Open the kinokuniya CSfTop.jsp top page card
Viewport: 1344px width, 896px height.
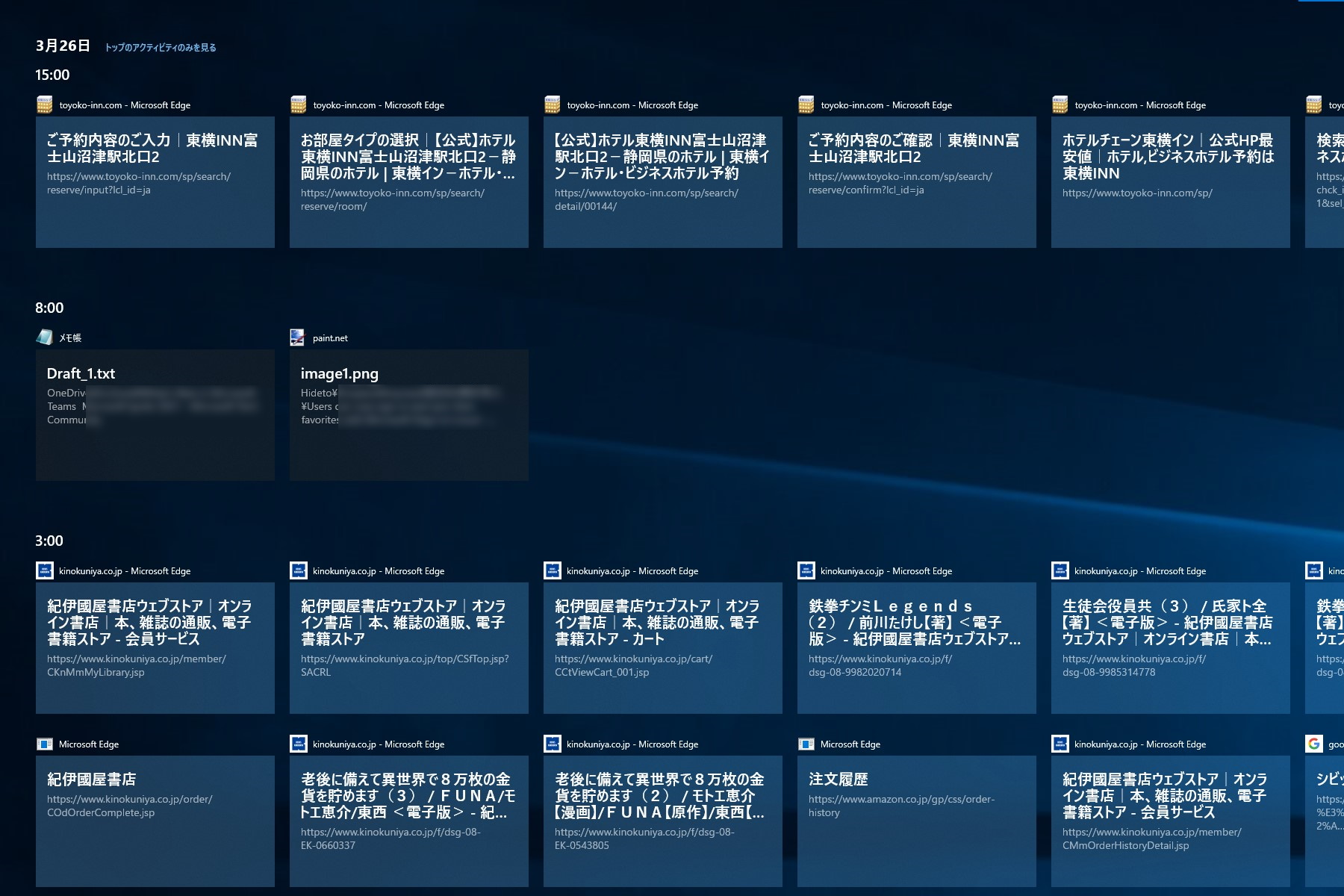(x=409, y=648)
